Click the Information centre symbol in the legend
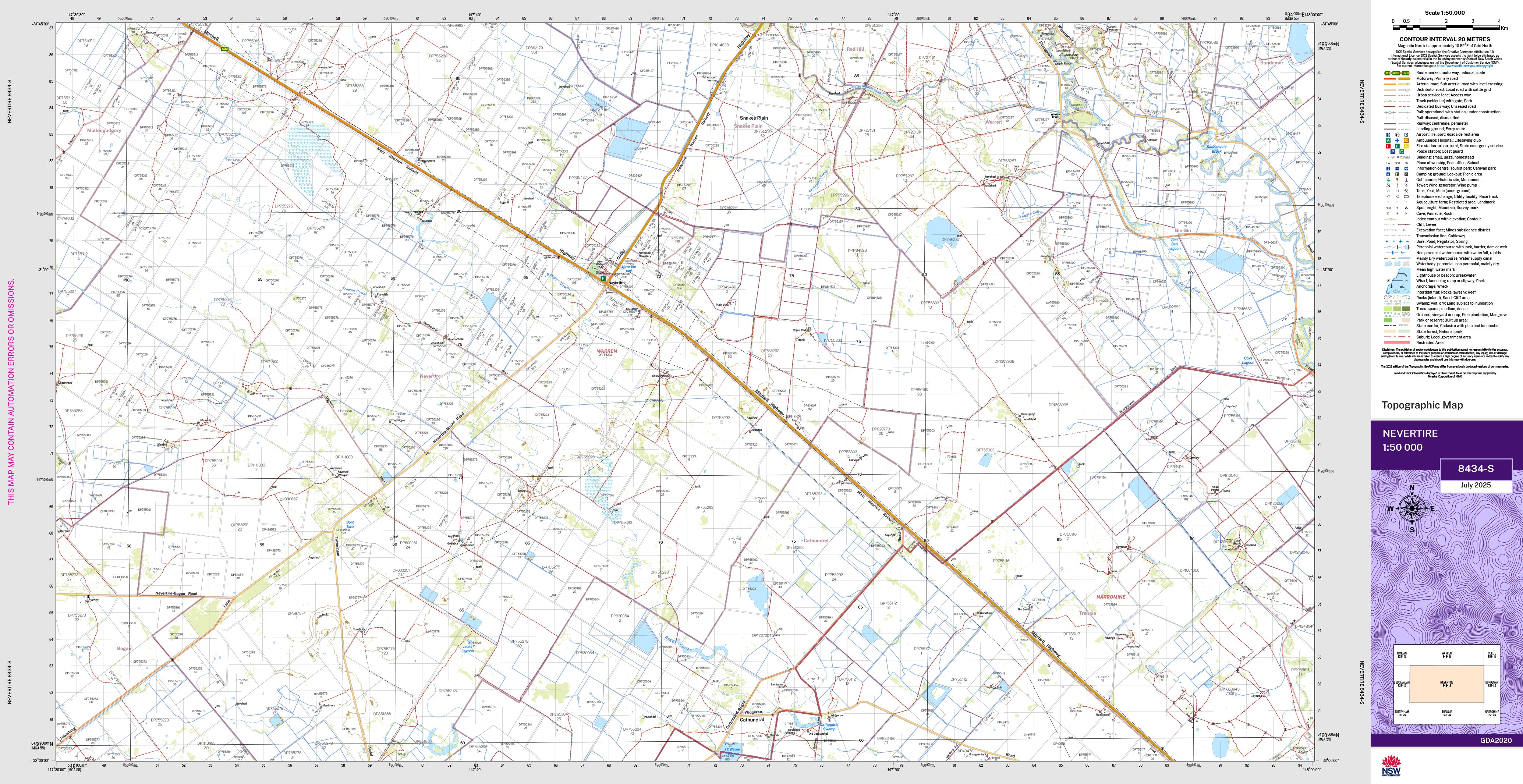Screen dimensions: 1523x784 (x=1389, y=168)
